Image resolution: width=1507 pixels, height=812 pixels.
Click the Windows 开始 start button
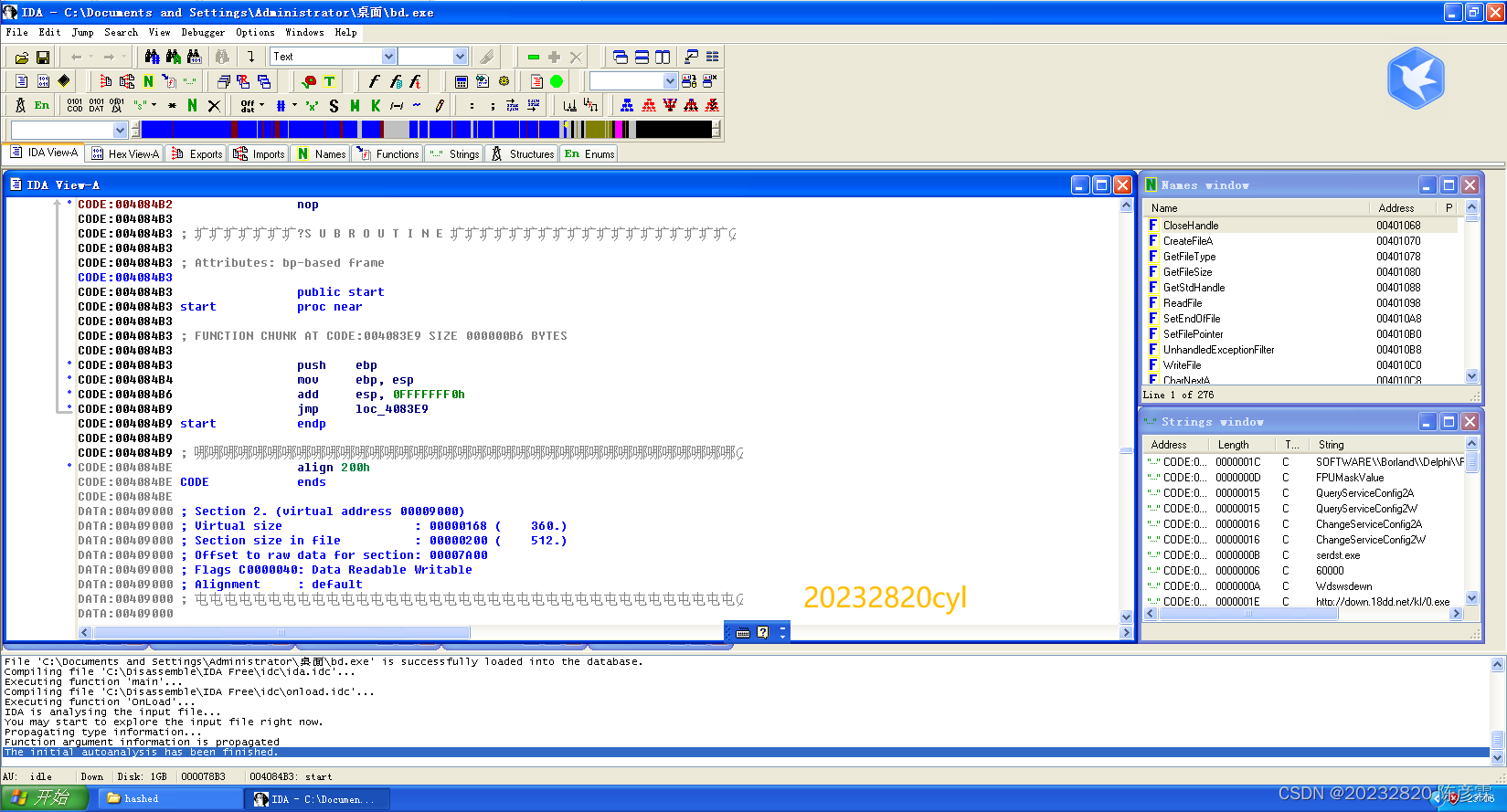43,798
